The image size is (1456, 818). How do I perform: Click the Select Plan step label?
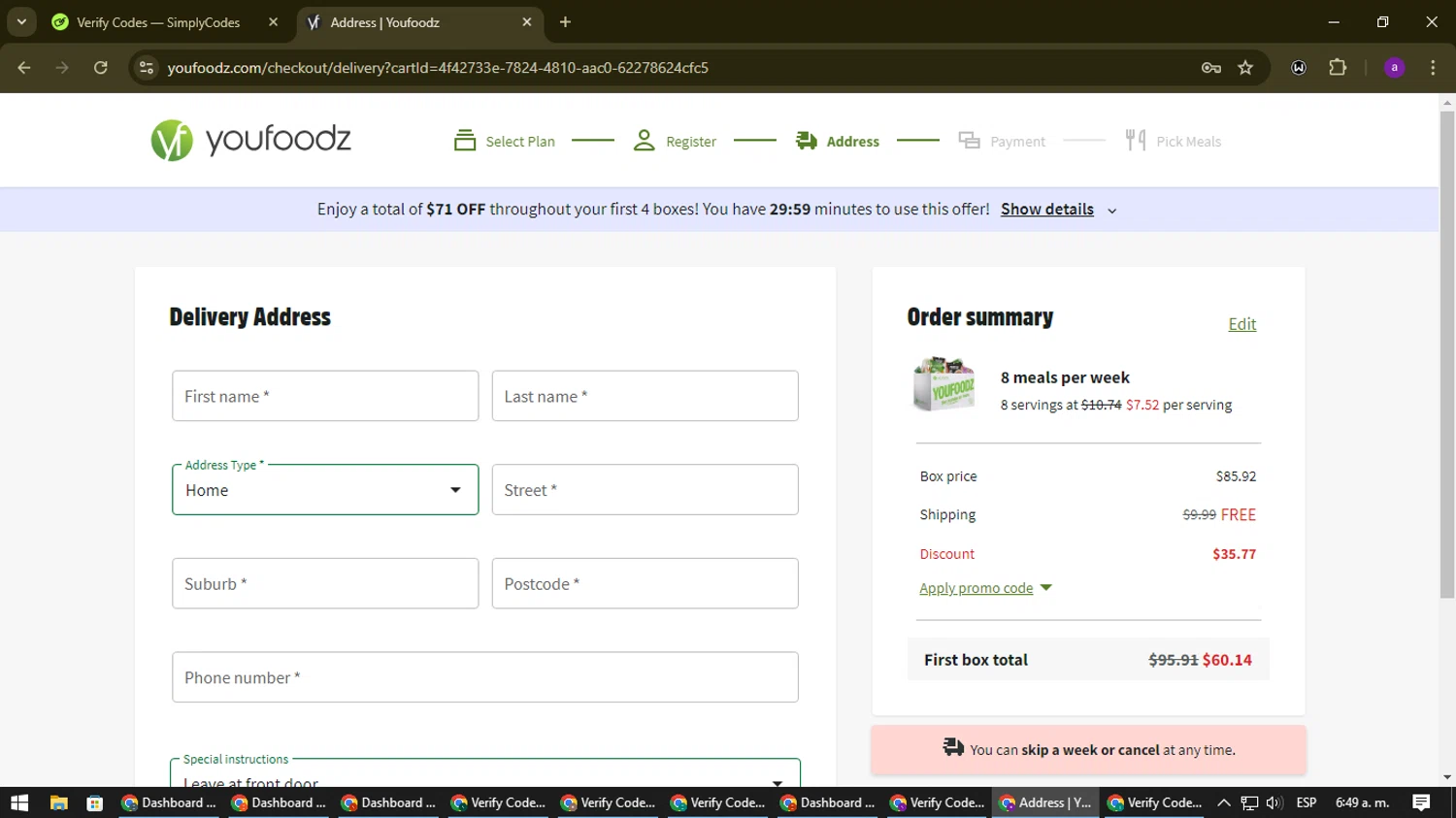pyautogui.click(x=520, y=142)
